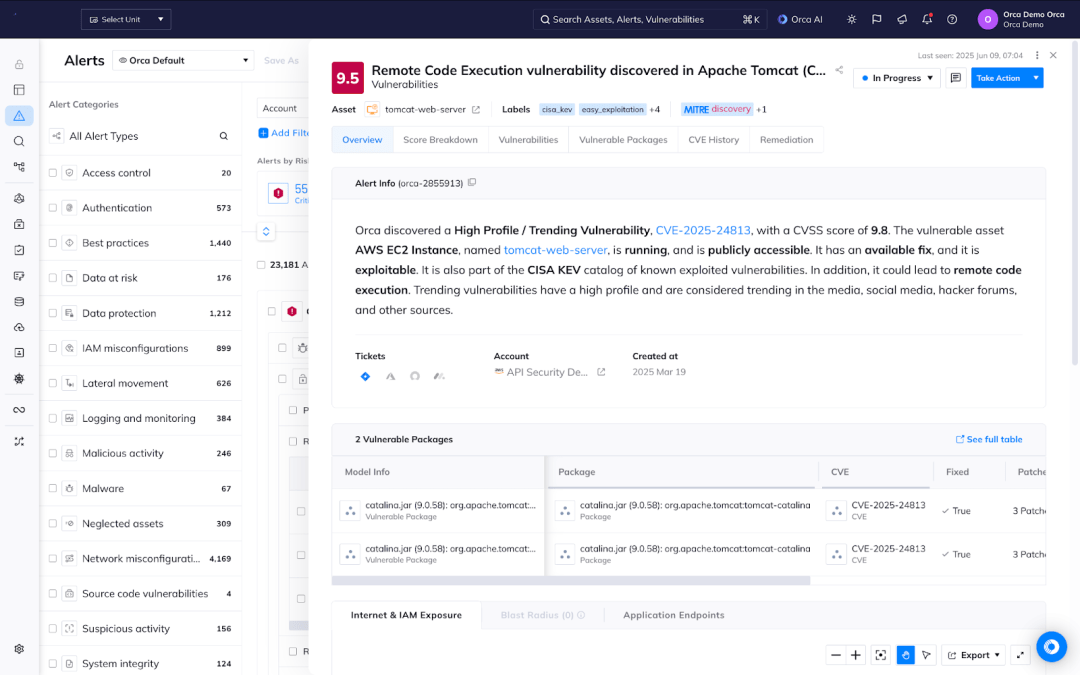The image size is (1080, 675).
Task: Open the Alerts icon in left sidebar
Action: (19, 116)
